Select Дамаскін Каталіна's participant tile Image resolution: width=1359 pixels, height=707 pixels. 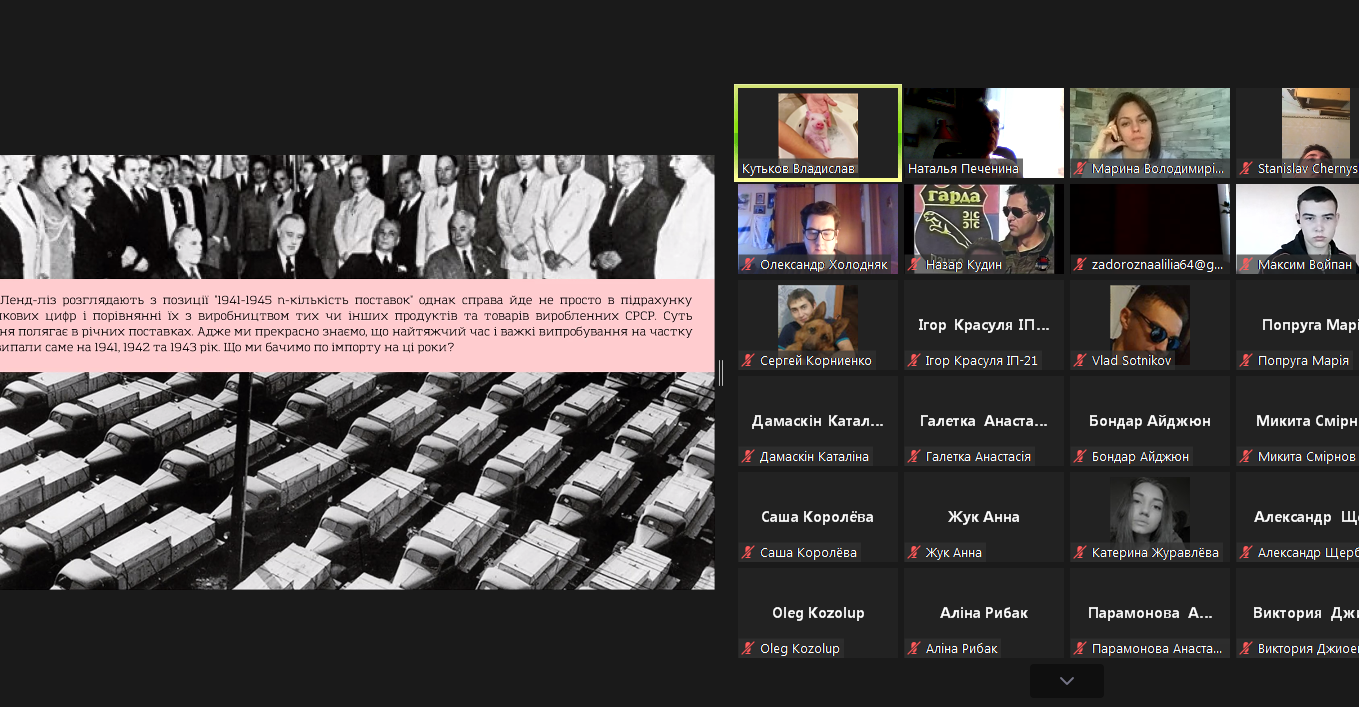point(818,421)
